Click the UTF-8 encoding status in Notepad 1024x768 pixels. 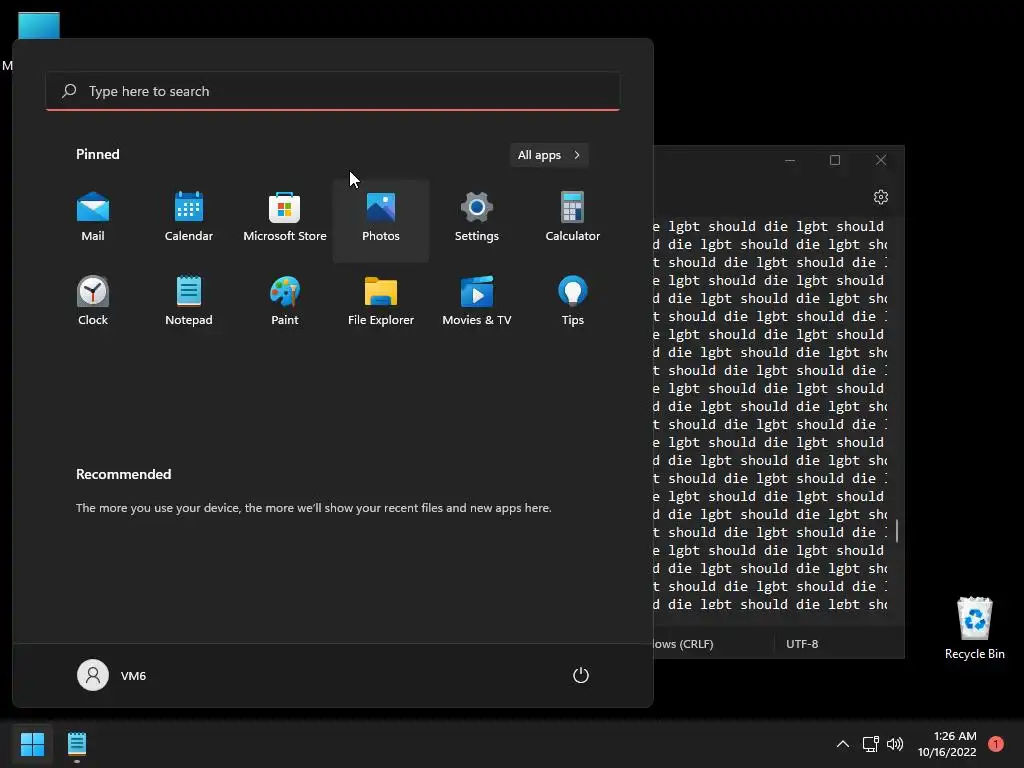802,644
